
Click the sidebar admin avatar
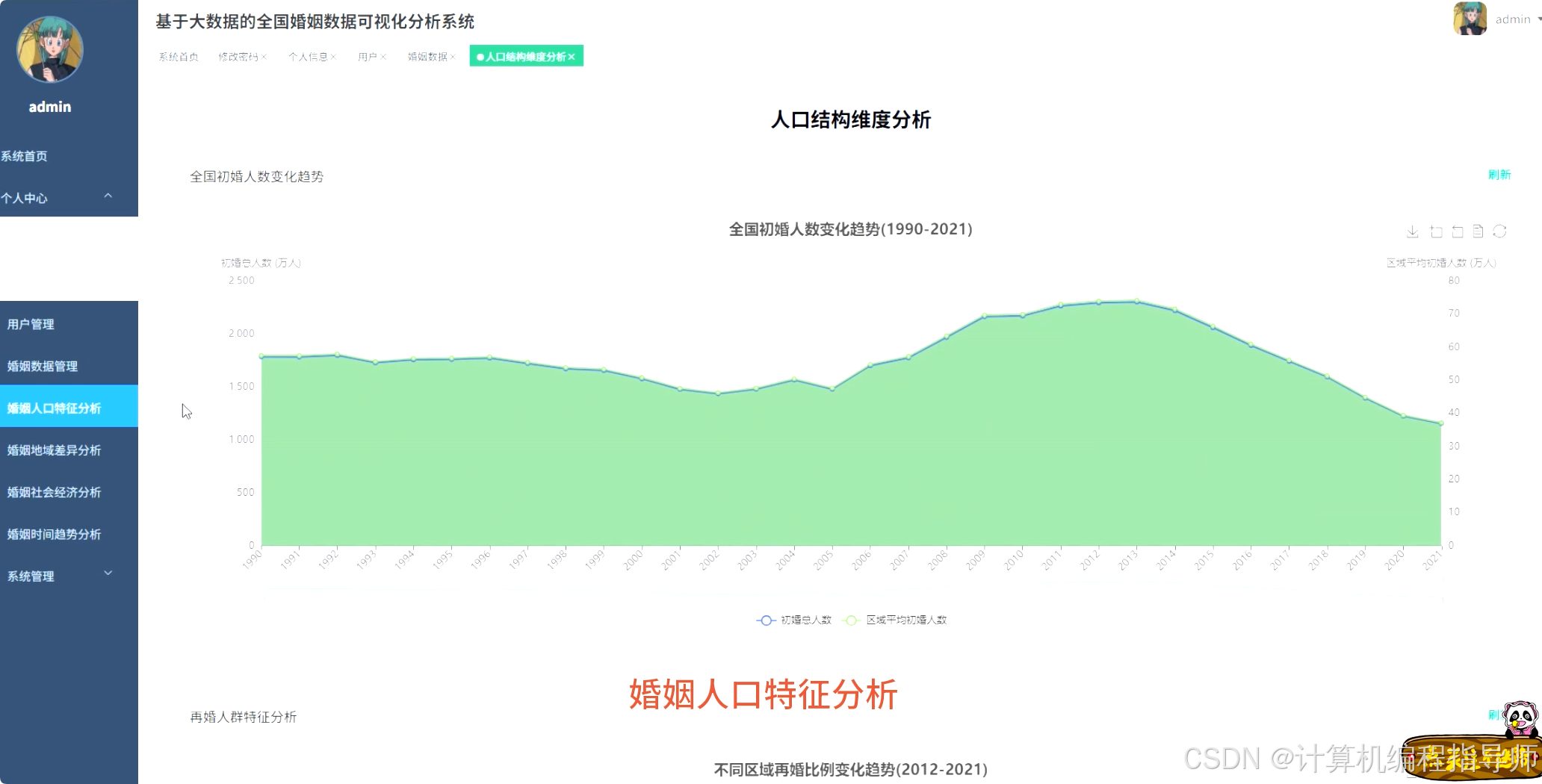click(50, 50)
